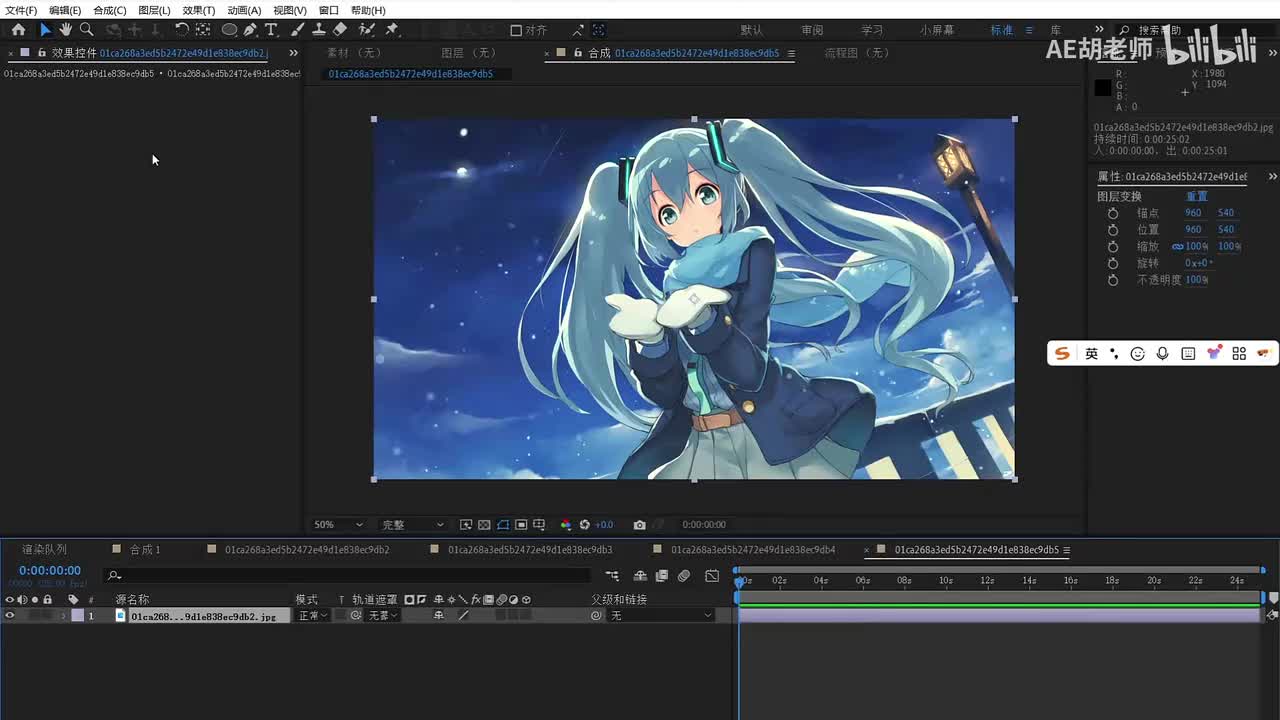
Task: Open the 文件(F) menu
Action: [21, 10]
